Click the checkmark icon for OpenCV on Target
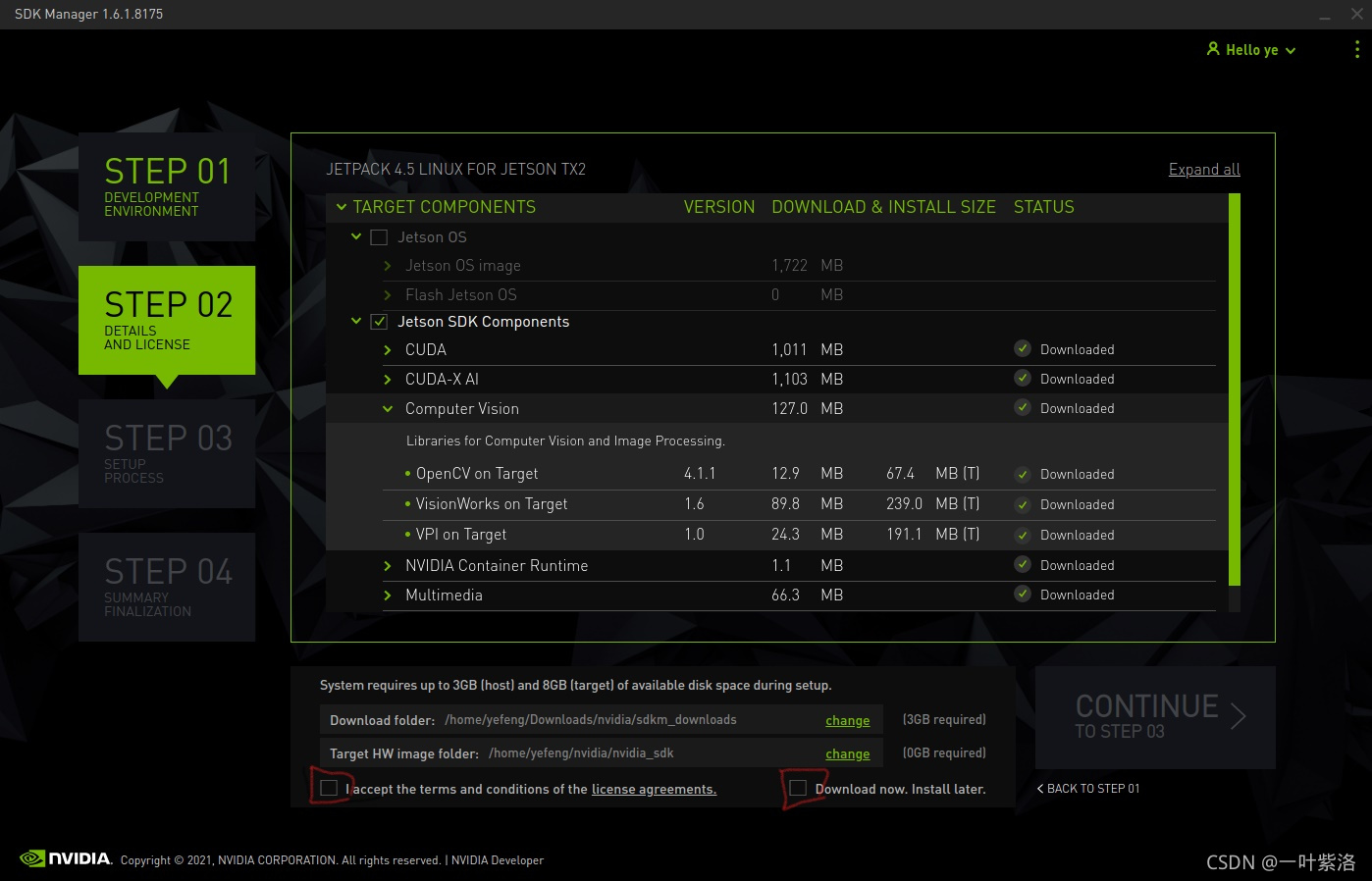The width and height of the screenshot is (1372, 881). (1023, 474)
